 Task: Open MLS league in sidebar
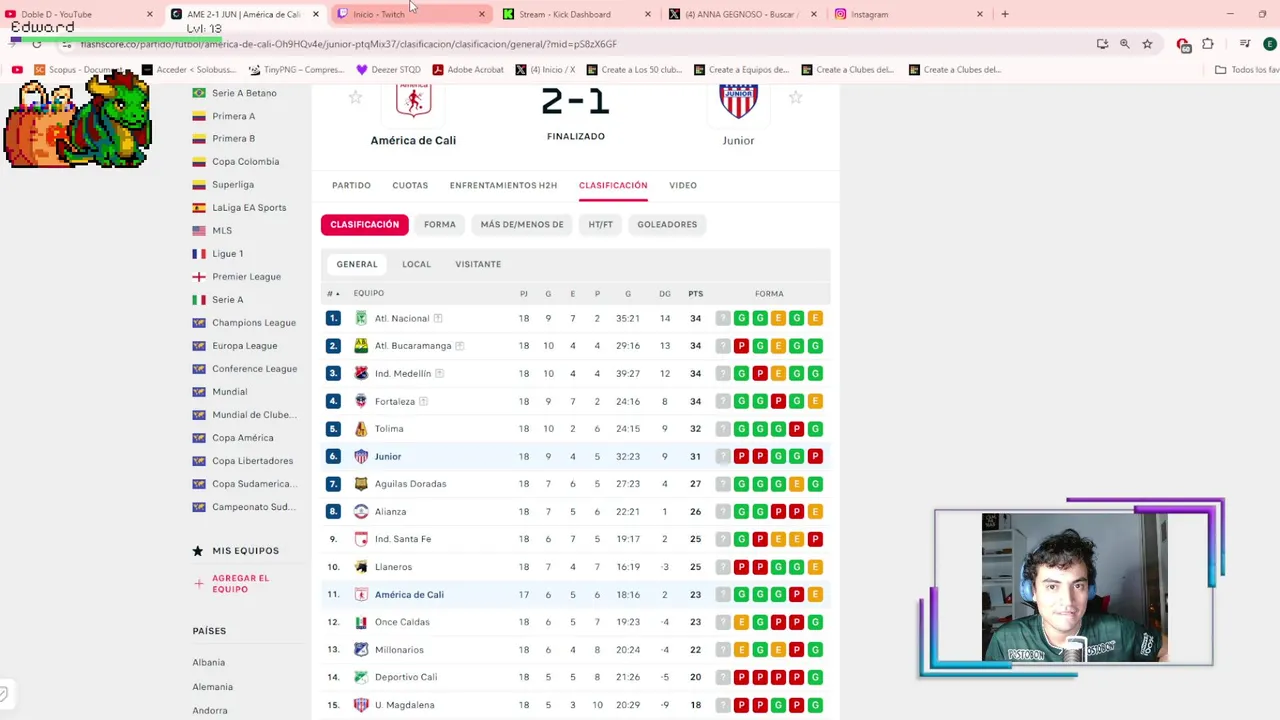pos(222,231)
